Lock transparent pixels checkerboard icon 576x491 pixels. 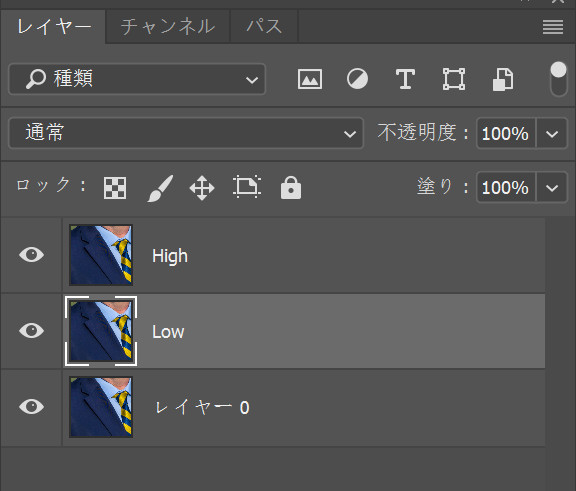click(x=115, y=188)
